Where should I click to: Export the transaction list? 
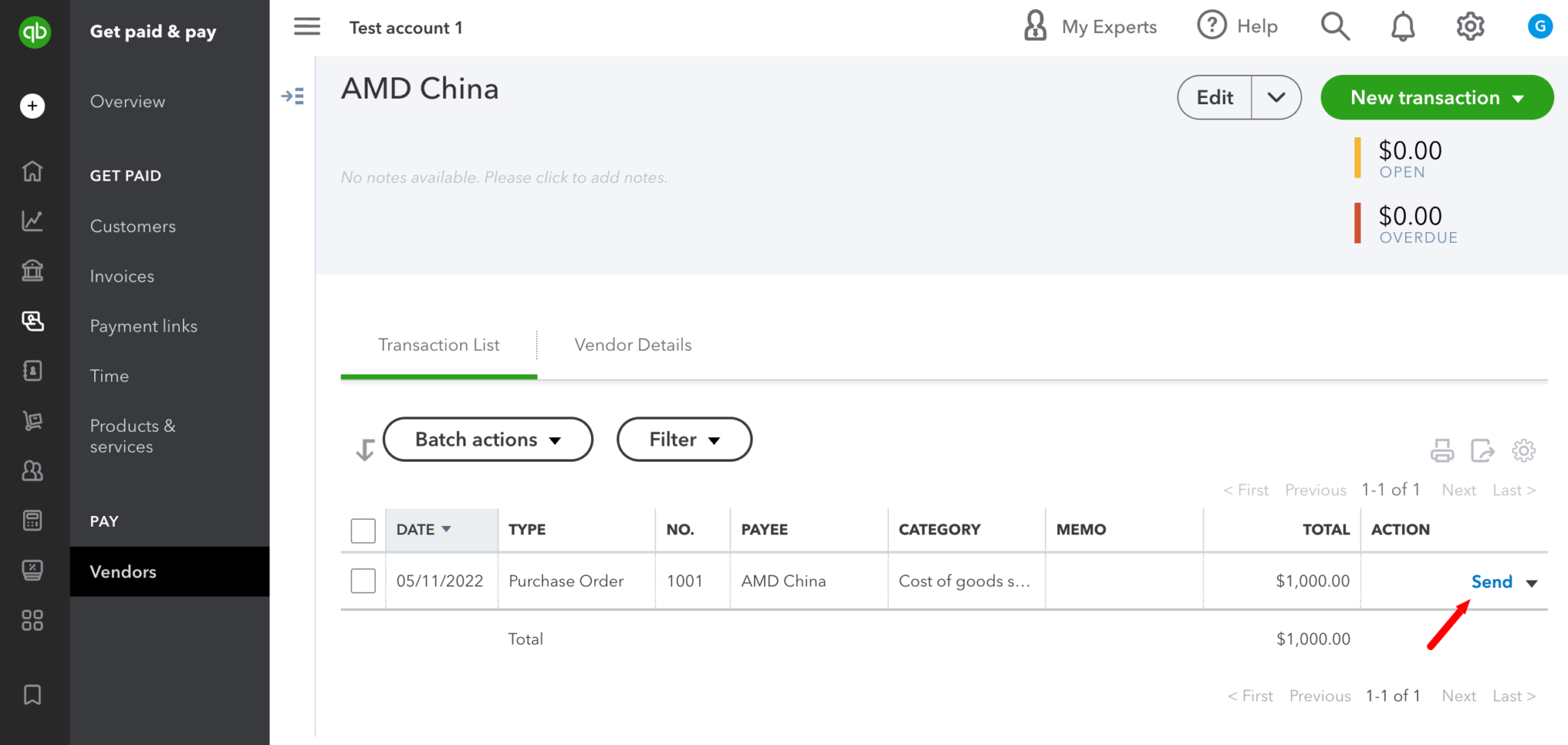1483,451
